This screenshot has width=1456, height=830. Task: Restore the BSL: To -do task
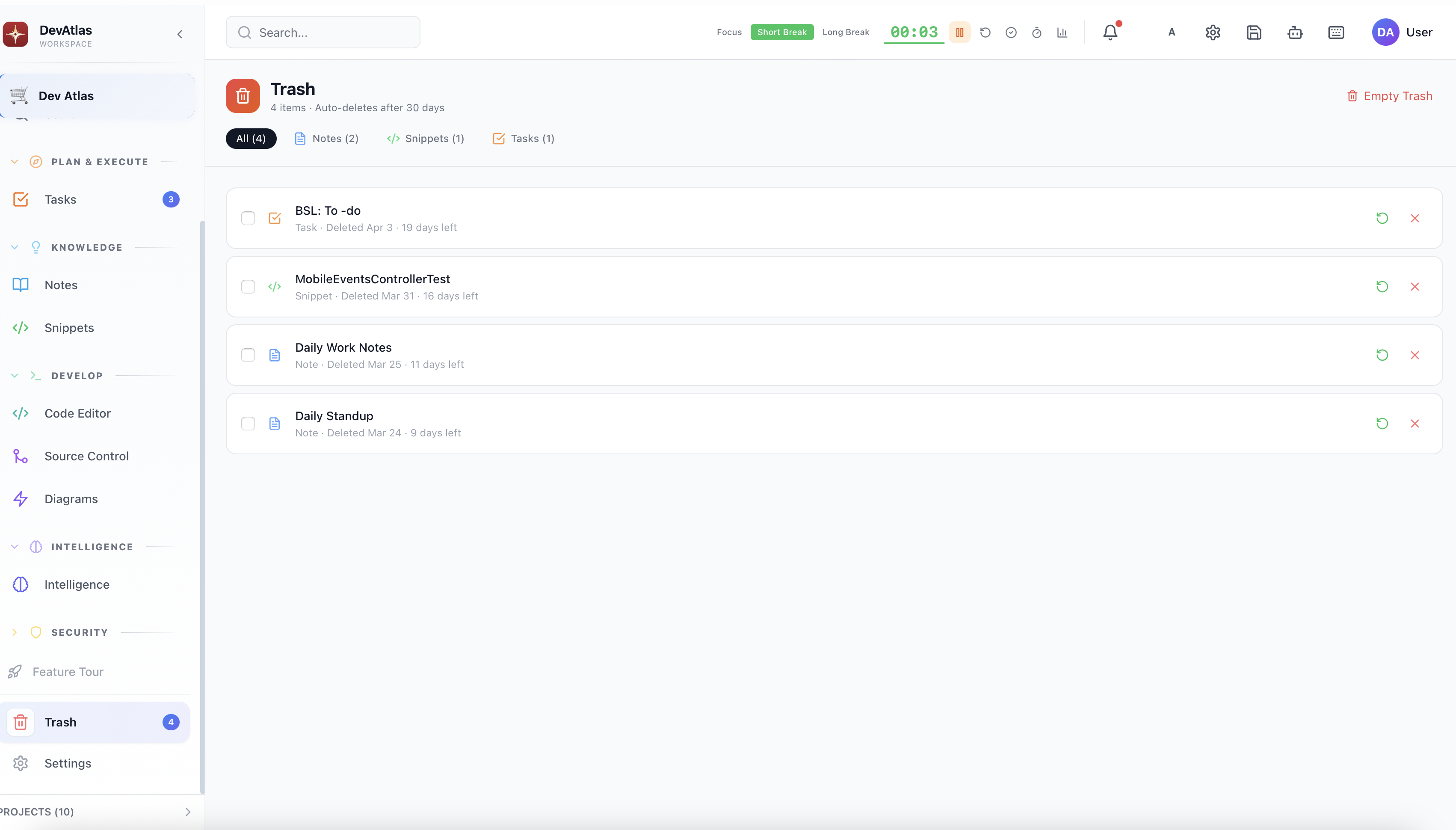1382,218
